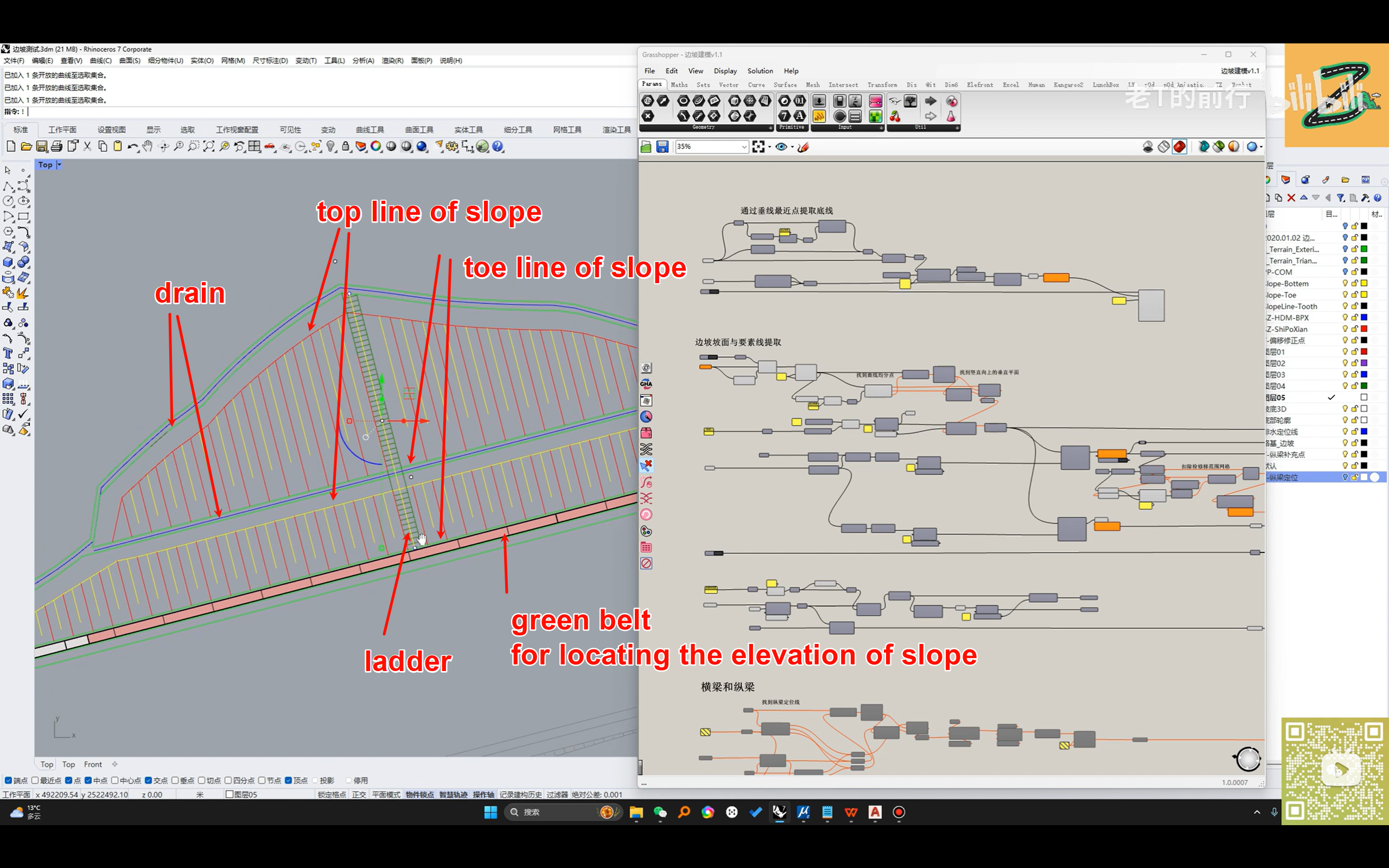Image resolution: width=1389 pixels, height=868 pixels.
Task: Click the red color swatch of Z-ShiPoXian layer
Action: [x=1363, y=329]
